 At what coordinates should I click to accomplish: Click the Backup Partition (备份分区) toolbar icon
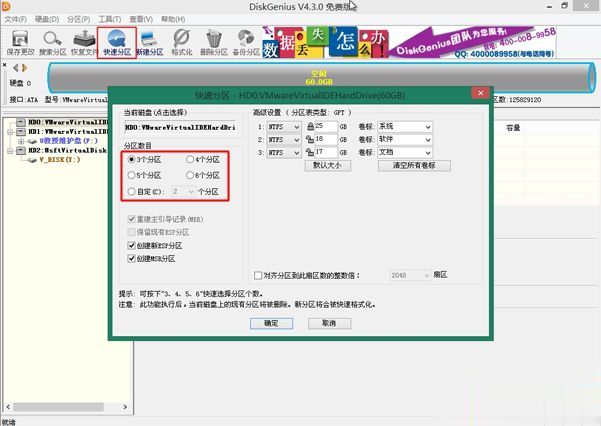point(246,42)
